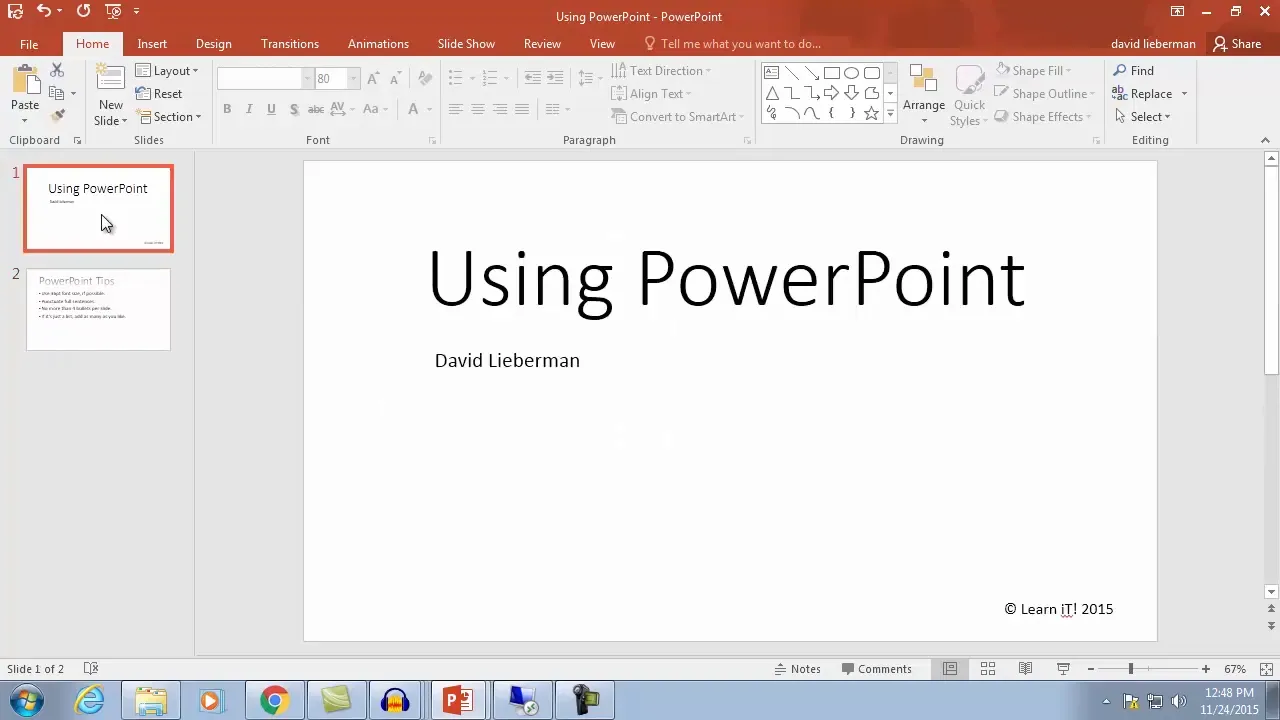Click the Save icon in Quick Access Toolbar
Viewport: 1280px width, 720px height.
pyautogui.click(x=15, y=11)
